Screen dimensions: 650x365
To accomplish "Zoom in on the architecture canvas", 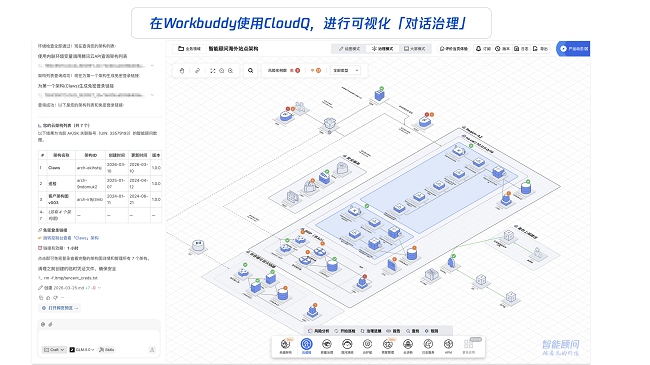I will [x=230, y=71].
